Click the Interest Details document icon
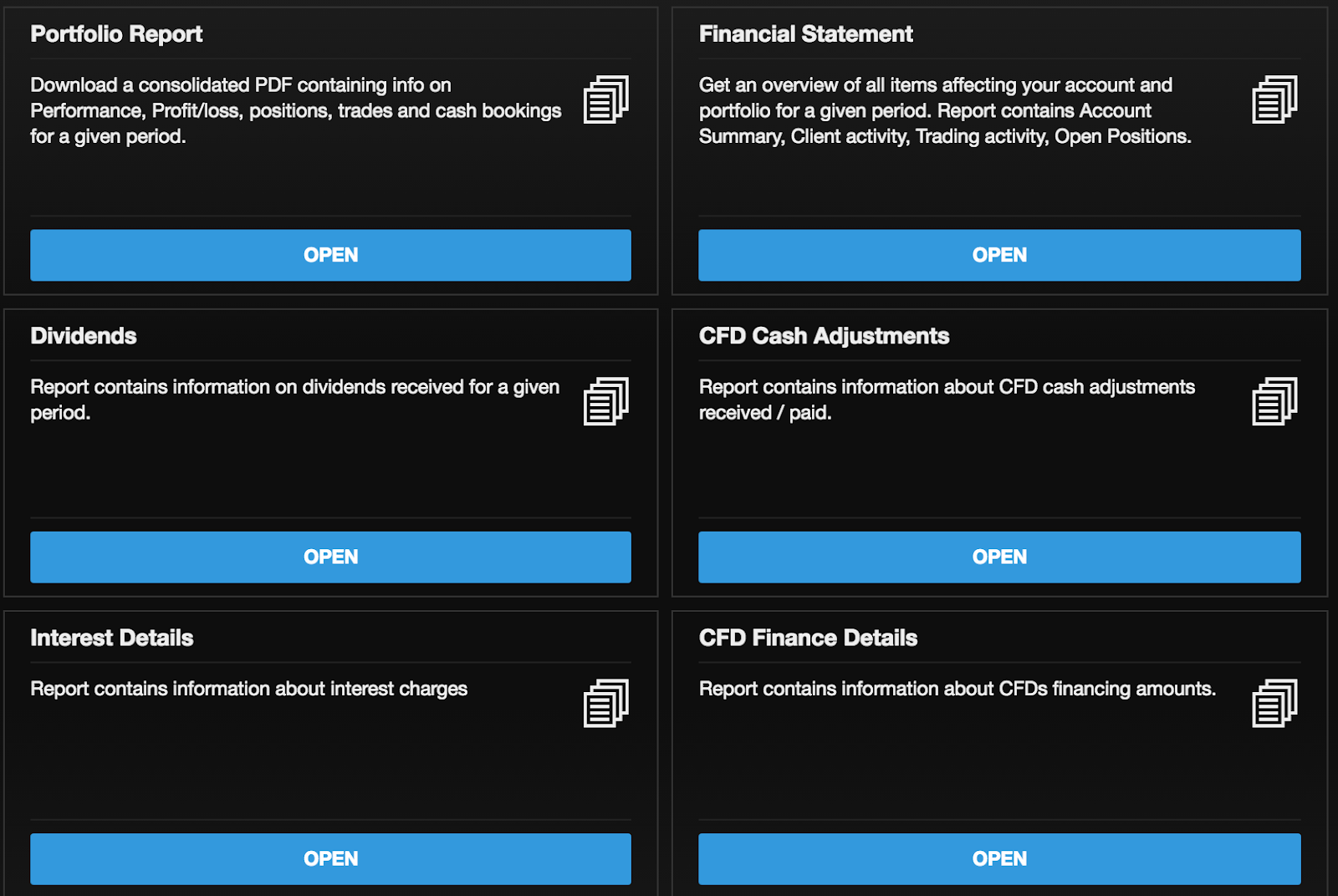Viewport: 1338px width, 896px height. click(x=606, y=703)
